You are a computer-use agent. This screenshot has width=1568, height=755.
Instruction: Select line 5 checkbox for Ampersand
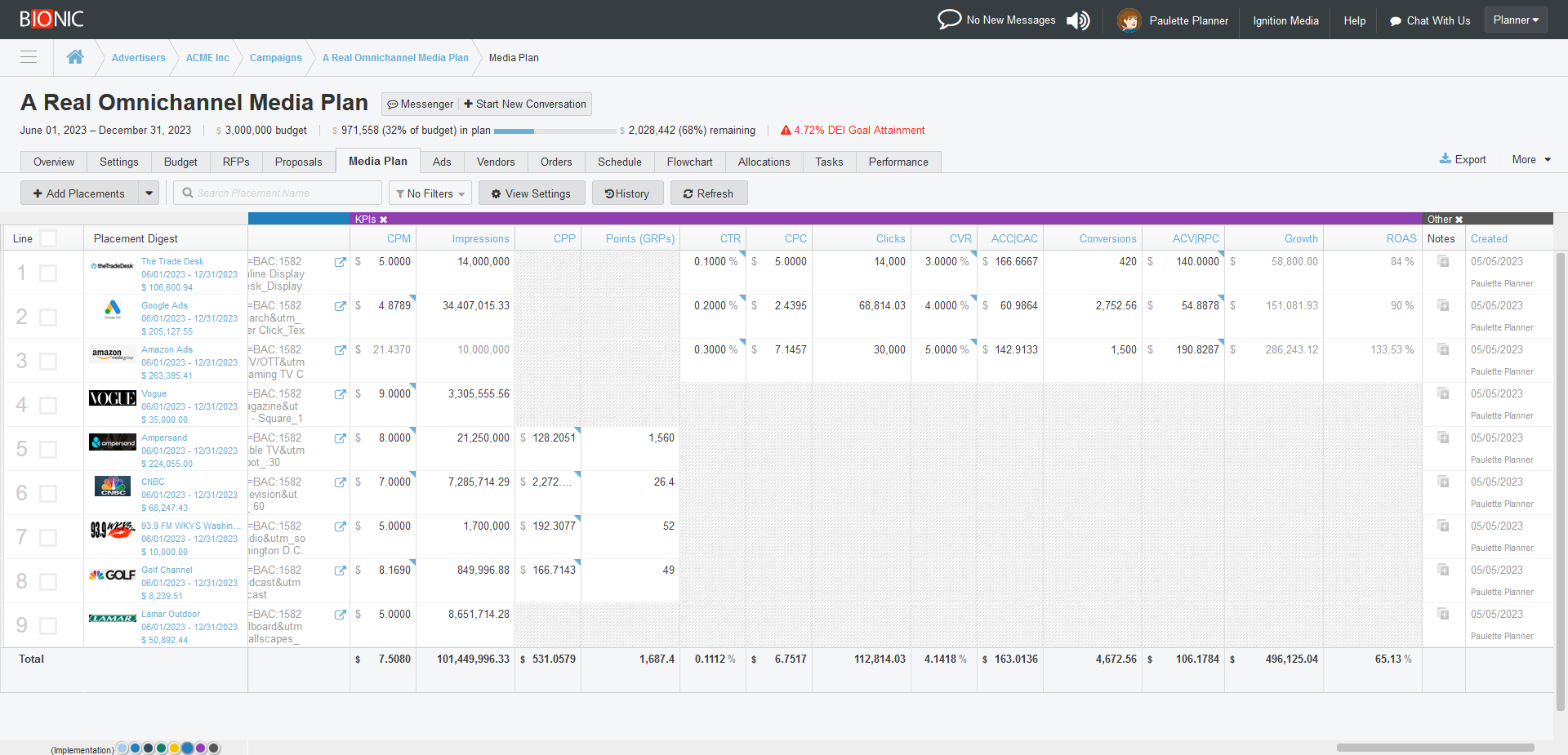pos(48,450)
